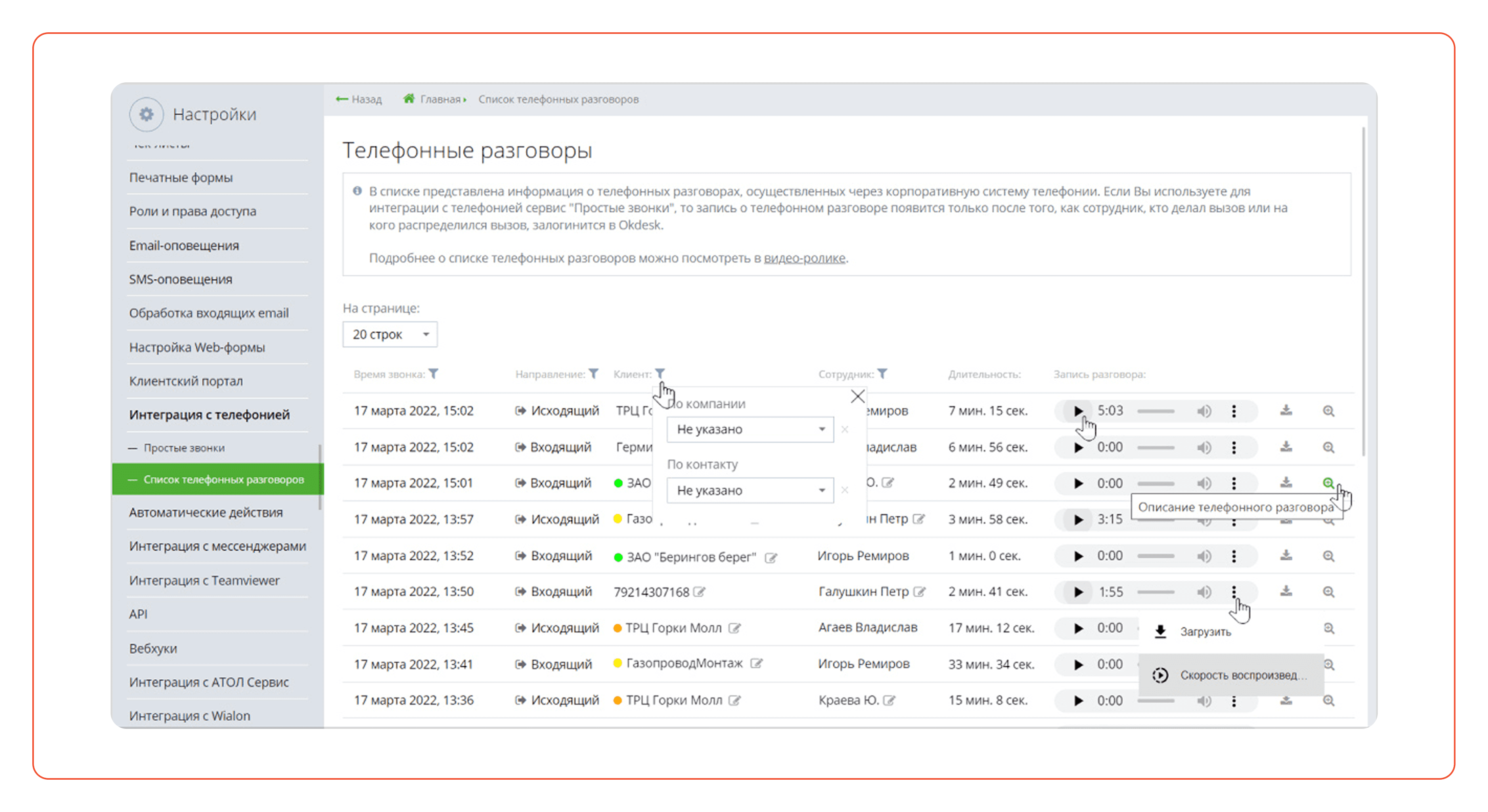The image size is (1488, 812).
Task: Open Email-оповещения settings
Action: click(184, 245)
